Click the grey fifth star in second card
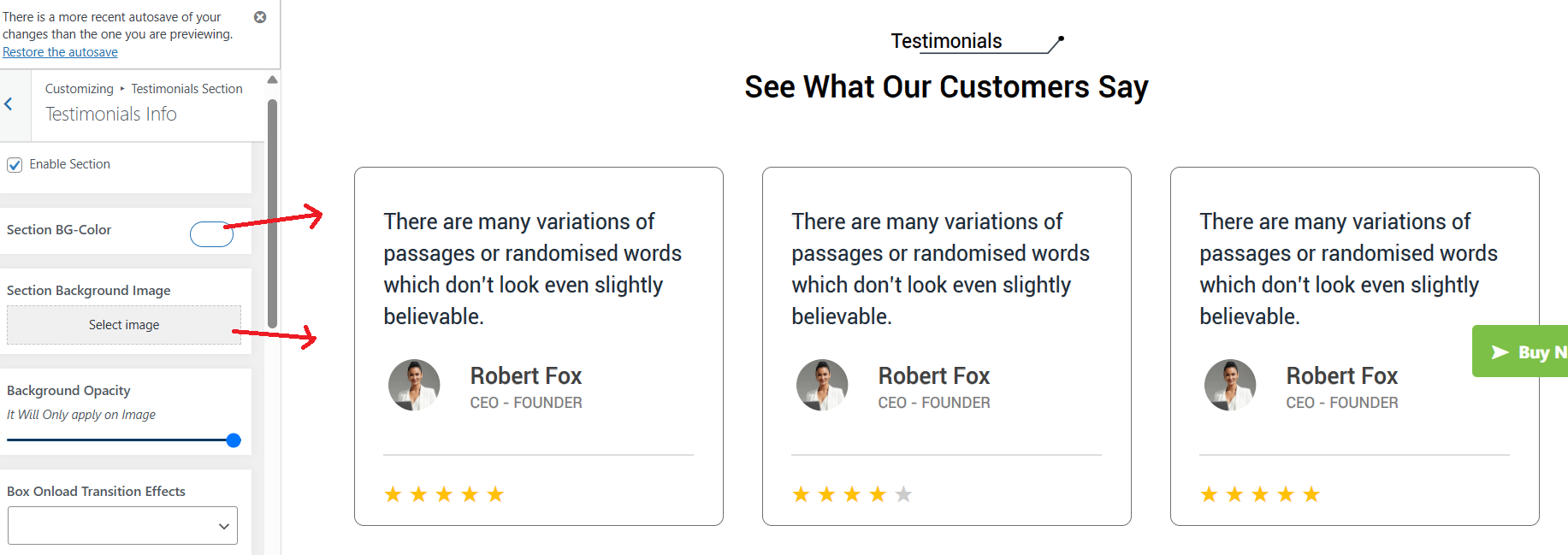This screenshot has height=555, width=1568. pos(903,494)
